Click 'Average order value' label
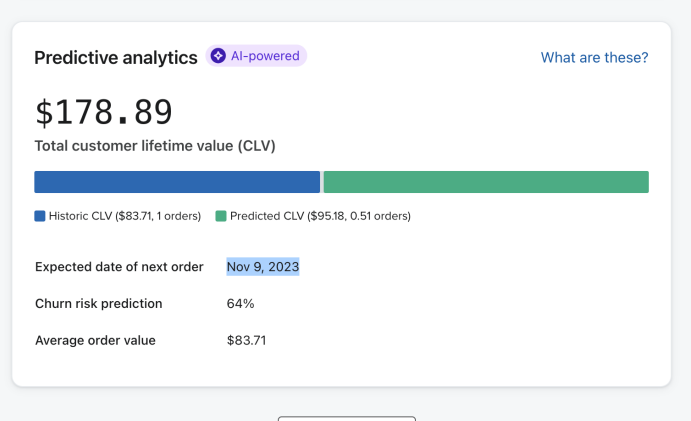 point(95,340)
